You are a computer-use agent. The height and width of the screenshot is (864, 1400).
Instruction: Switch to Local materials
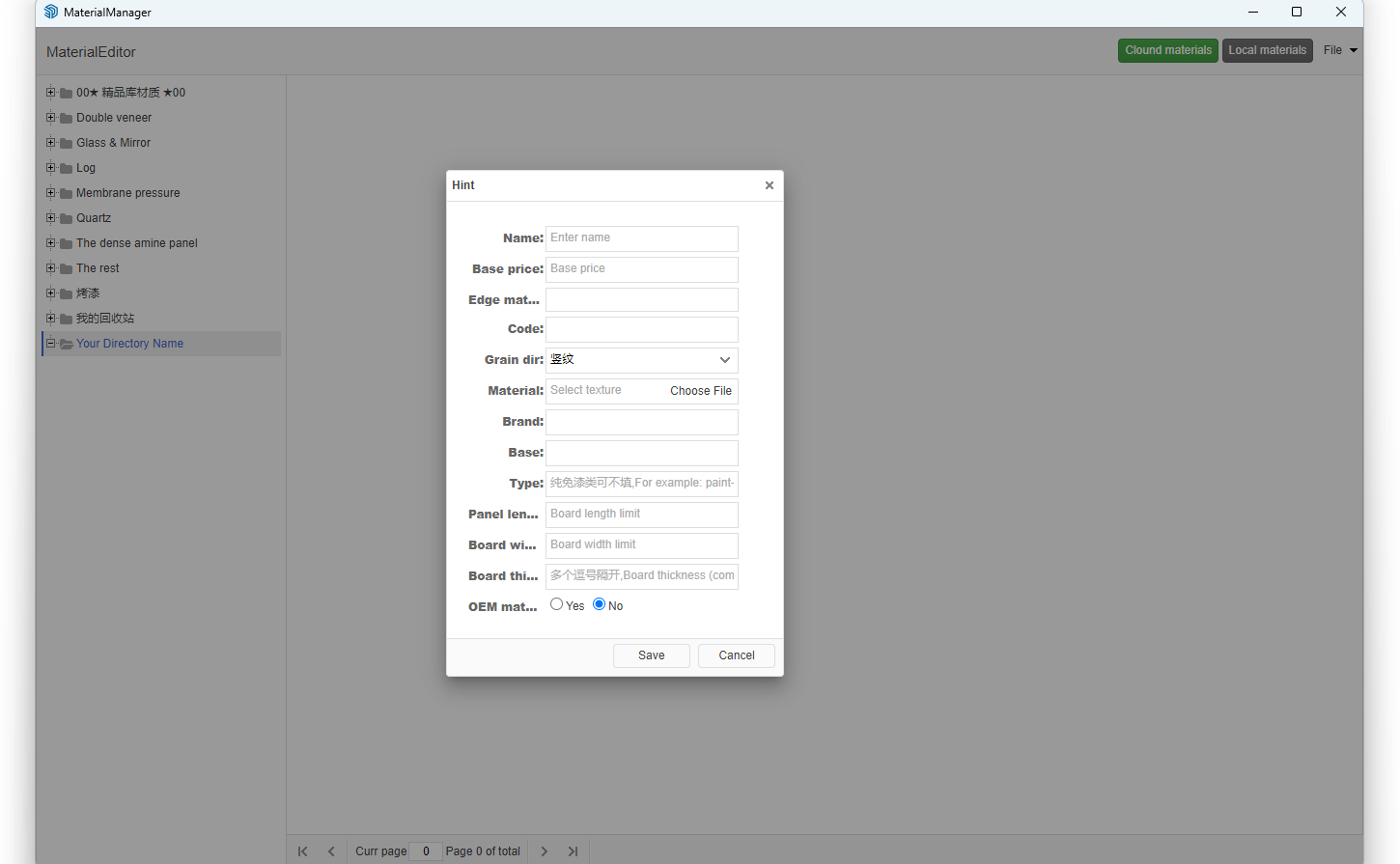coord(1267,50)
